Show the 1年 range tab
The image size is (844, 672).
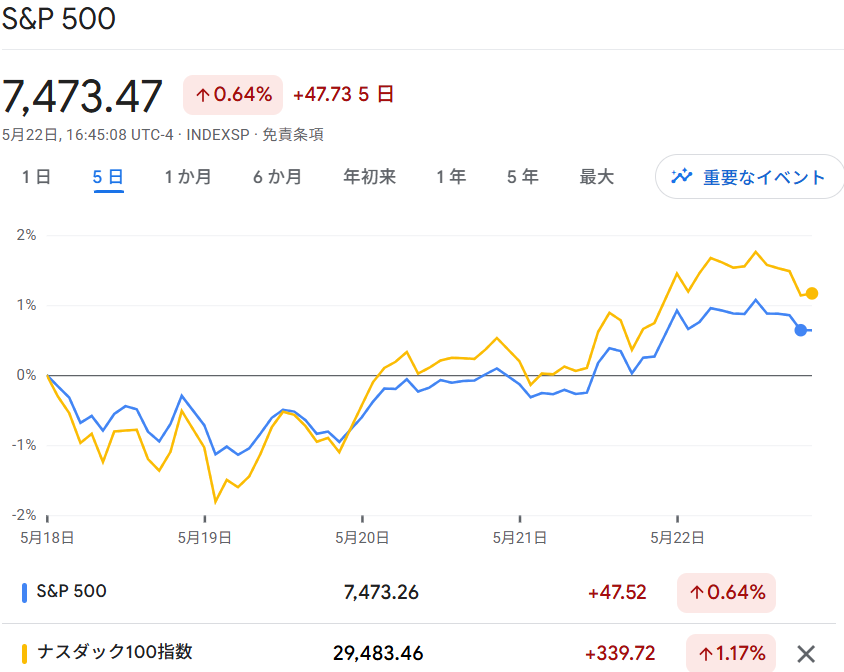[452, 177]
